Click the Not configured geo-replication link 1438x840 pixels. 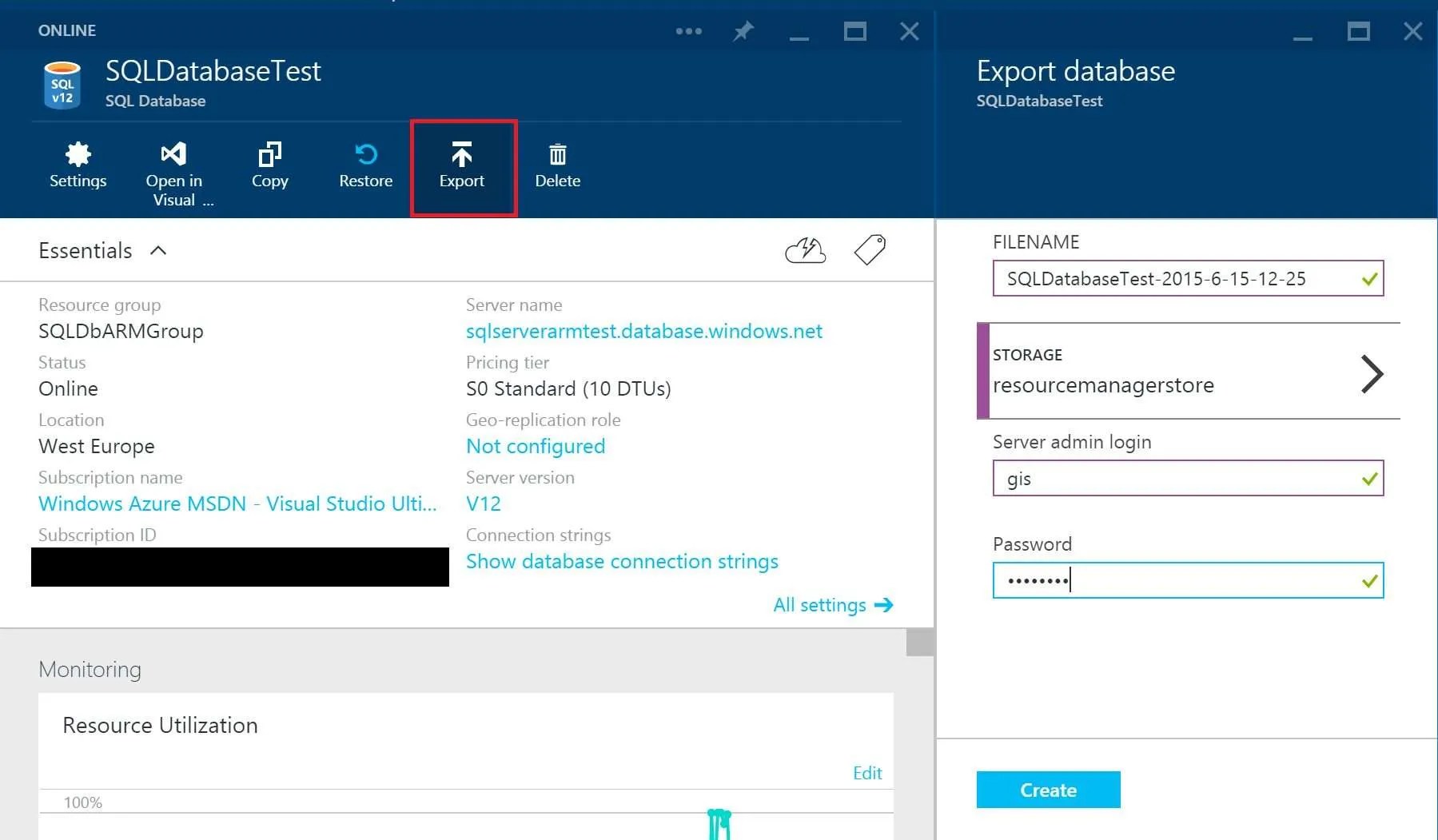[536, 446]
